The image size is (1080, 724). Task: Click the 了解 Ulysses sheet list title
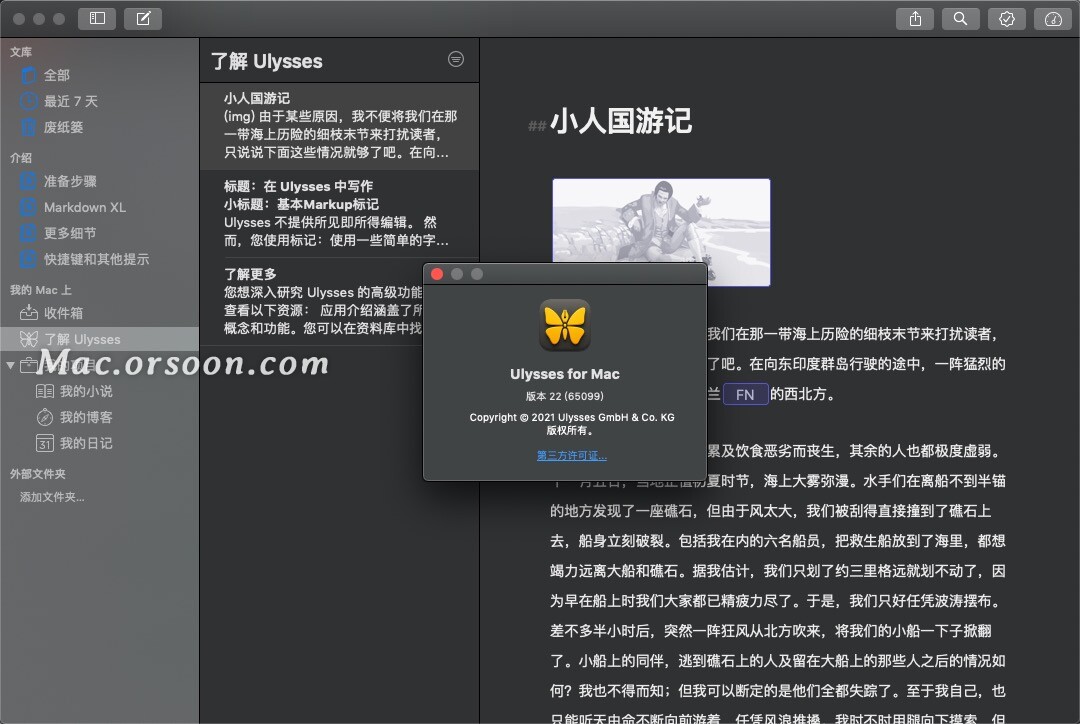pyautogui.click(x=267, y=61)
